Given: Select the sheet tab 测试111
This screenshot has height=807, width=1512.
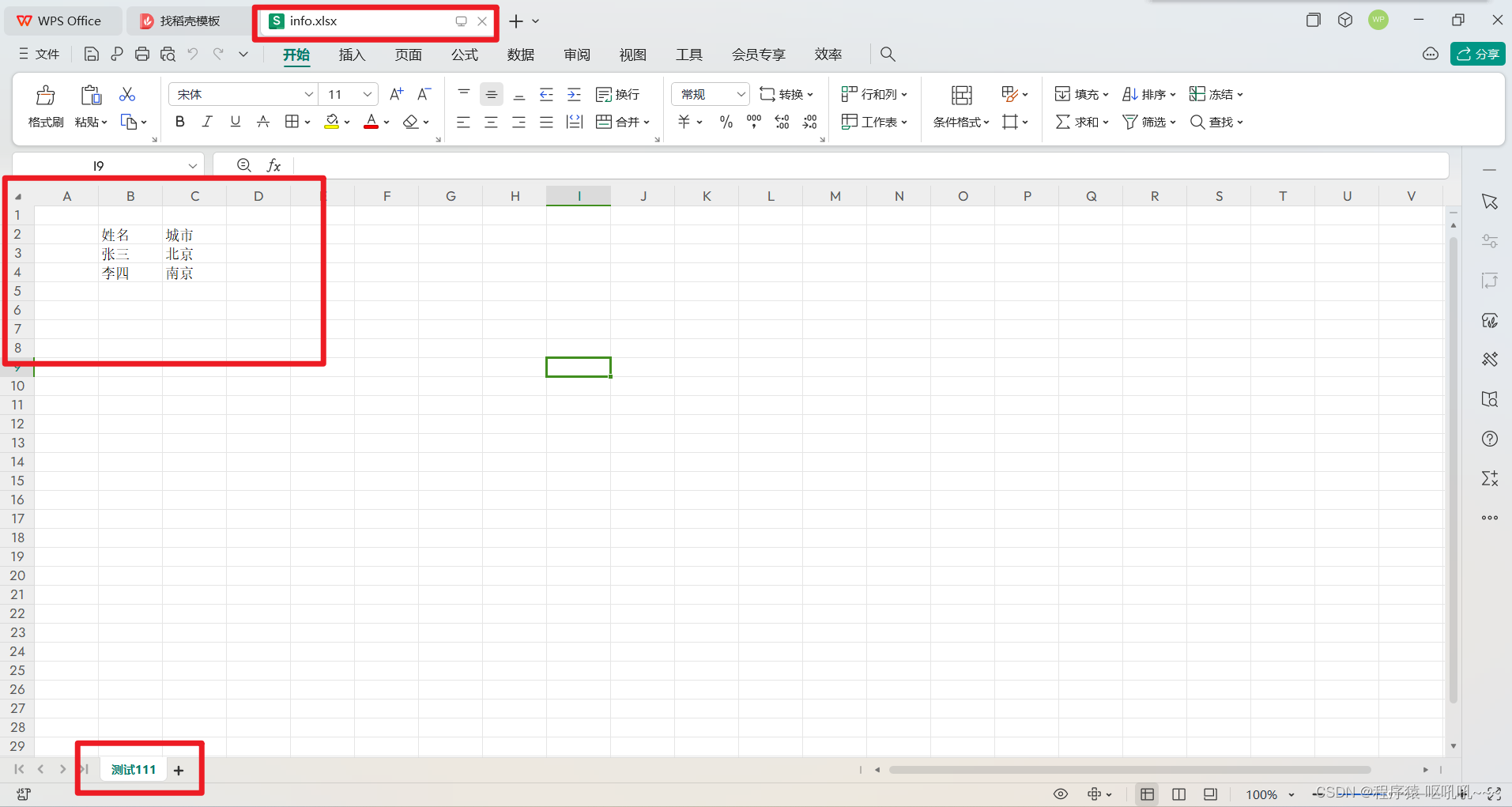Looking at the screenshot, I should coord(134,769).
